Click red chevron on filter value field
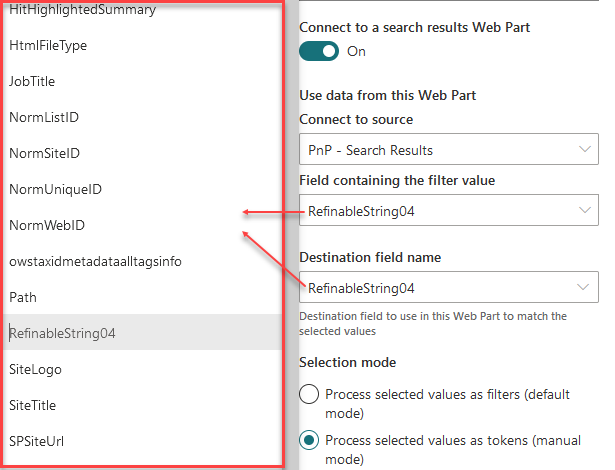Viewport: 615px width, 470px height. [584, 210]
